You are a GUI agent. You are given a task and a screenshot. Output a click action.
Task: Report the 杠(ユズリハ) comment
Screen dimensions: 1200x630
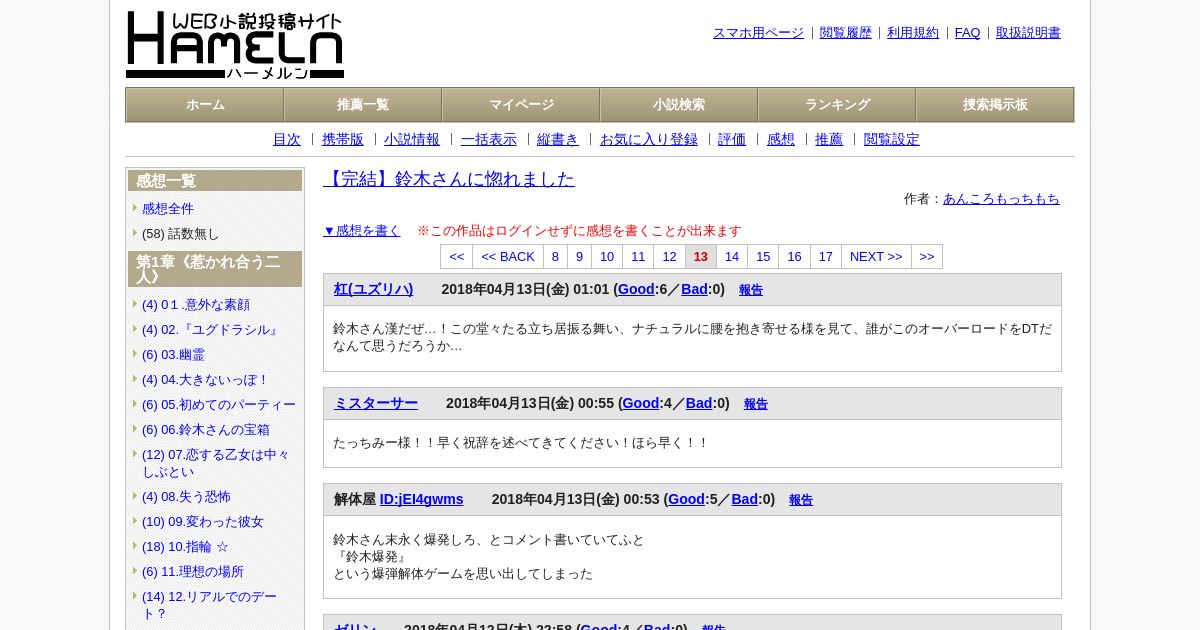pos(751,290)
